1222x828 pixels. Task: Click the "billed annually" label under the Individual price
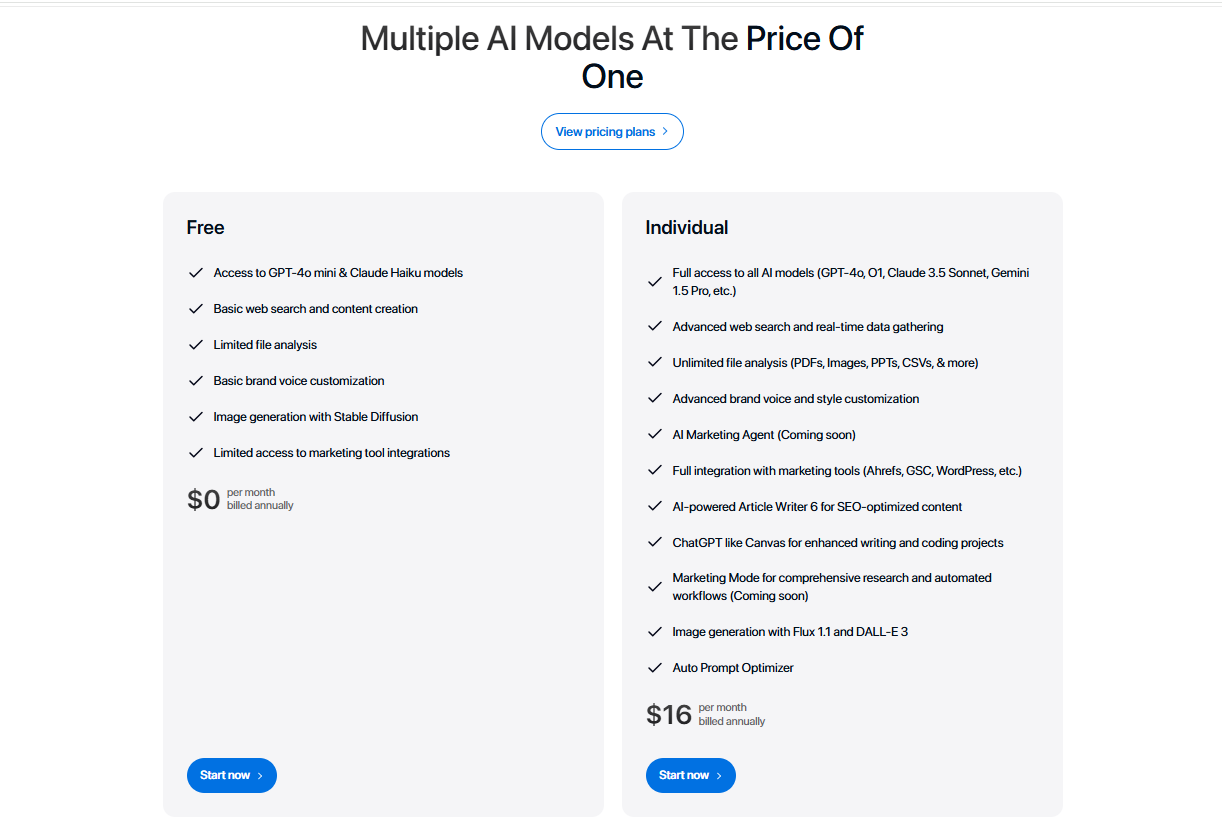[732, 720]
